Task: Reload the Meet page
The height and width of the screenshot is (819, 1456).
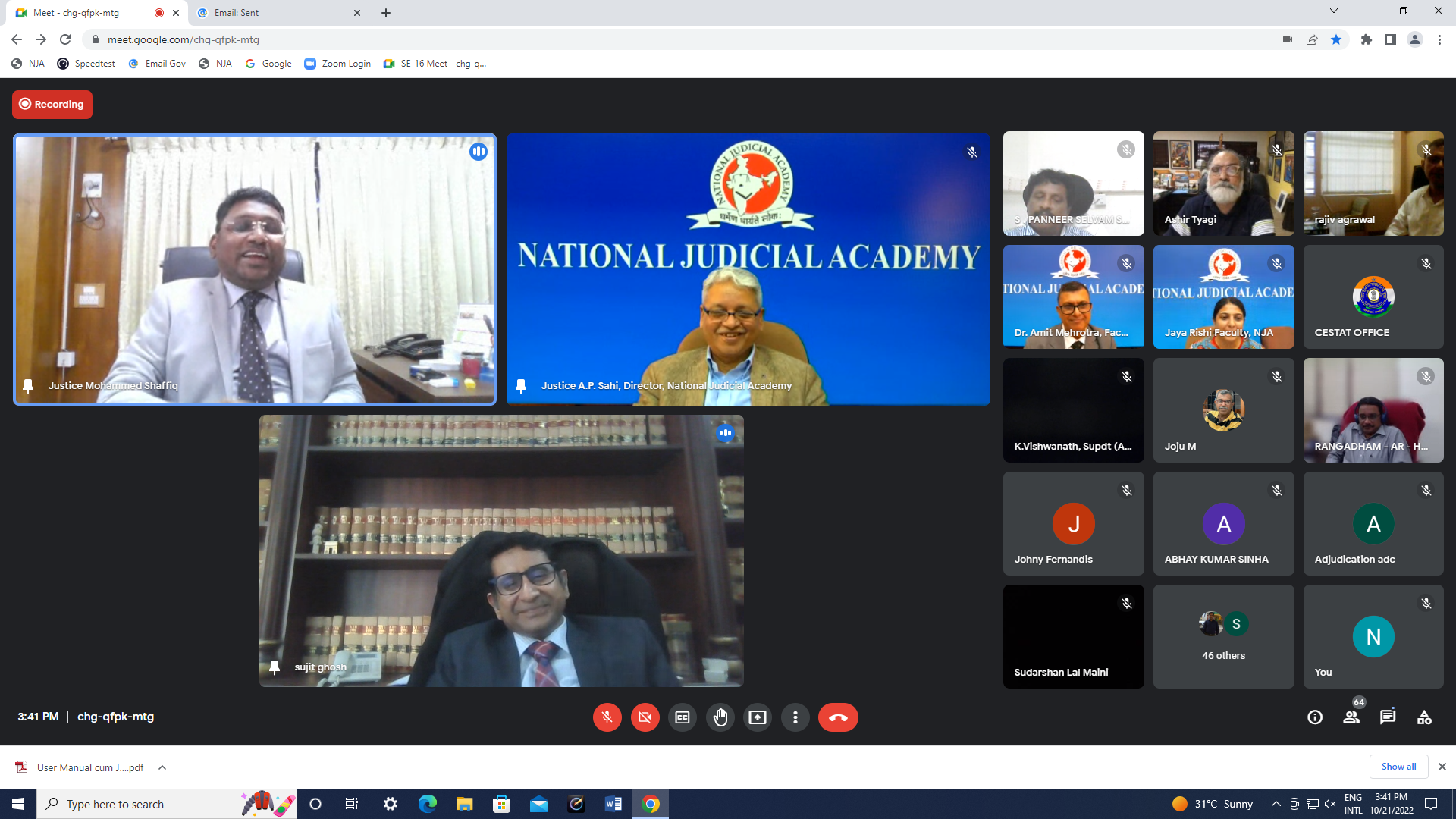Action: [x=65, y=39]
